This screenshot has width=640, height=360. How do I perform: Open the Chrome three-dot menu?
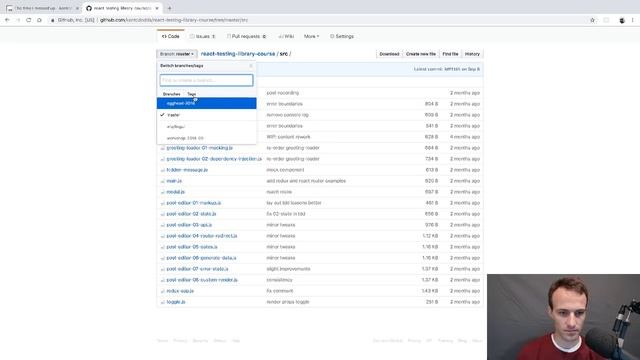pos(633,20)
